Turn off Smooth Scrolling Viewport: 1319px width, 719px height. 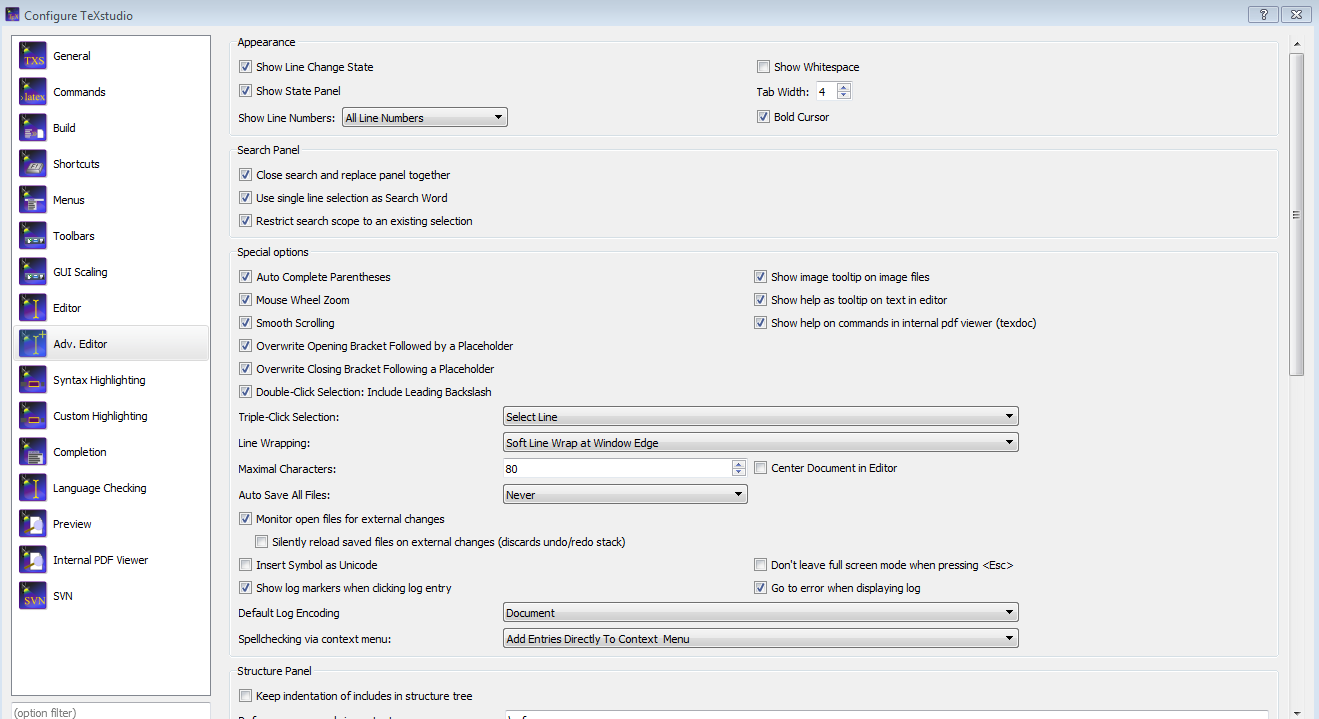[246, 323]
